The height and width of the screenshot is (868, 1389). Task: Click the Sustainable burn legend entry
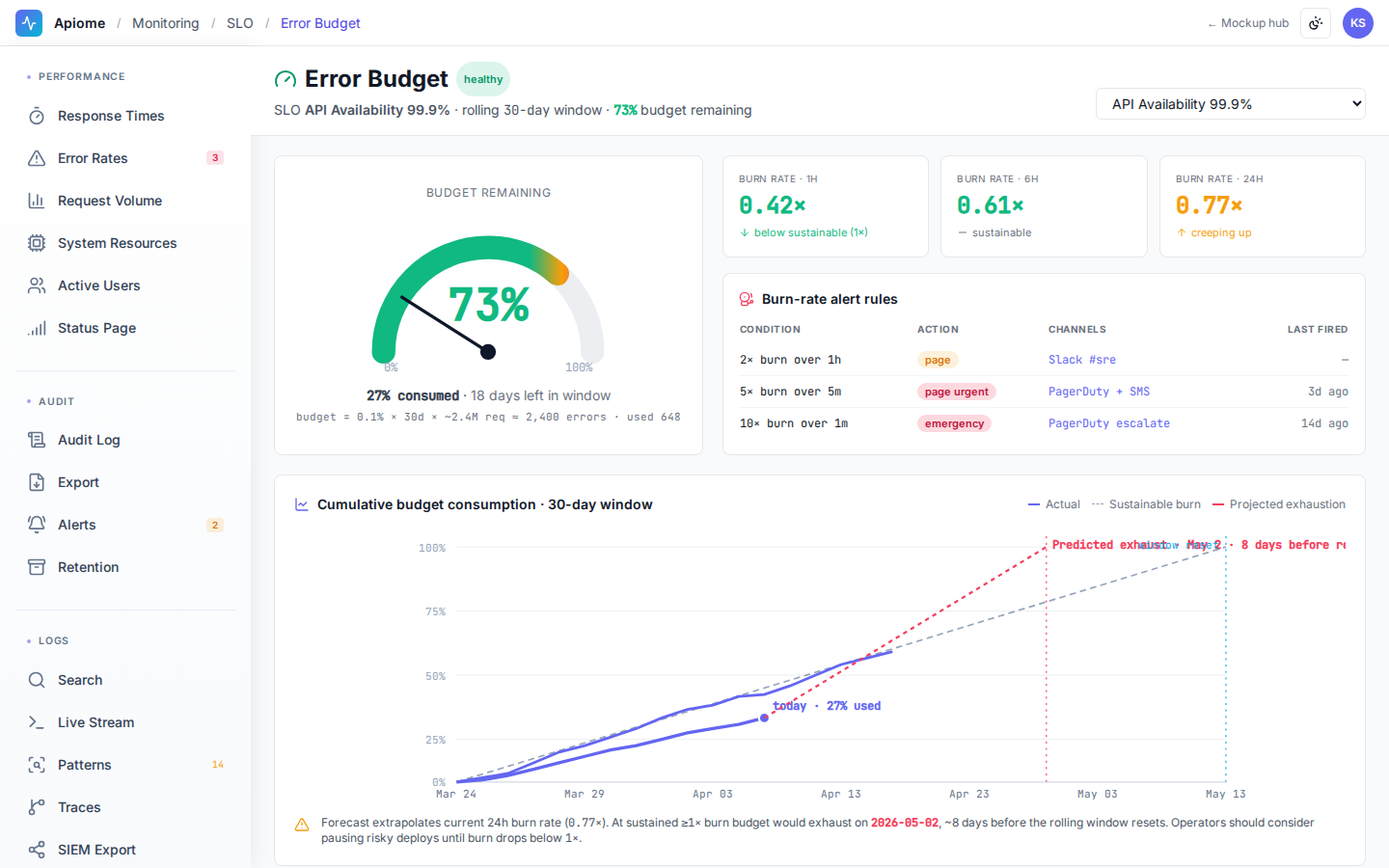pyautogui.click(x=1147, y=504)
